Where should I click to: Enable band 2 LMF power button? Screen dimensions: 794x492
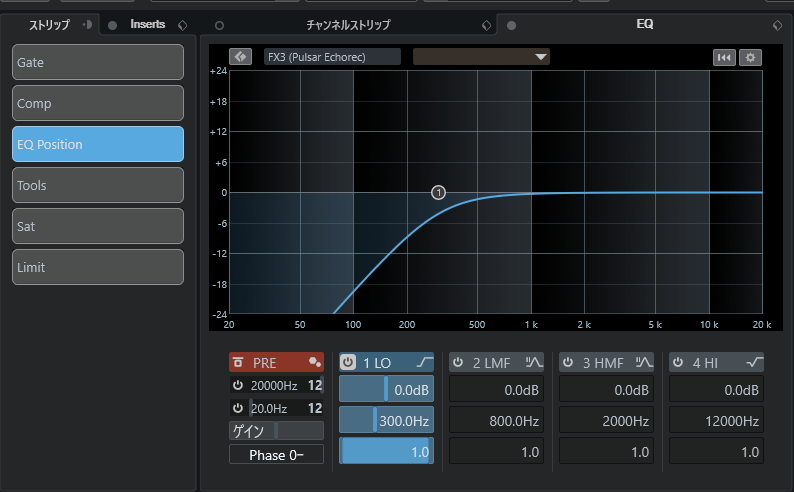458,362
